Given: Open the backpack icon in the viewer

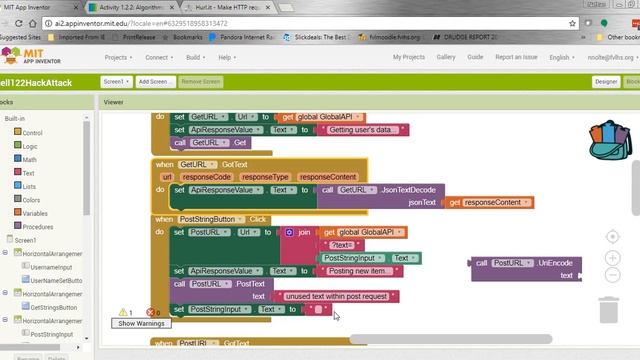Looking at the screenshot, I should 610,140.
